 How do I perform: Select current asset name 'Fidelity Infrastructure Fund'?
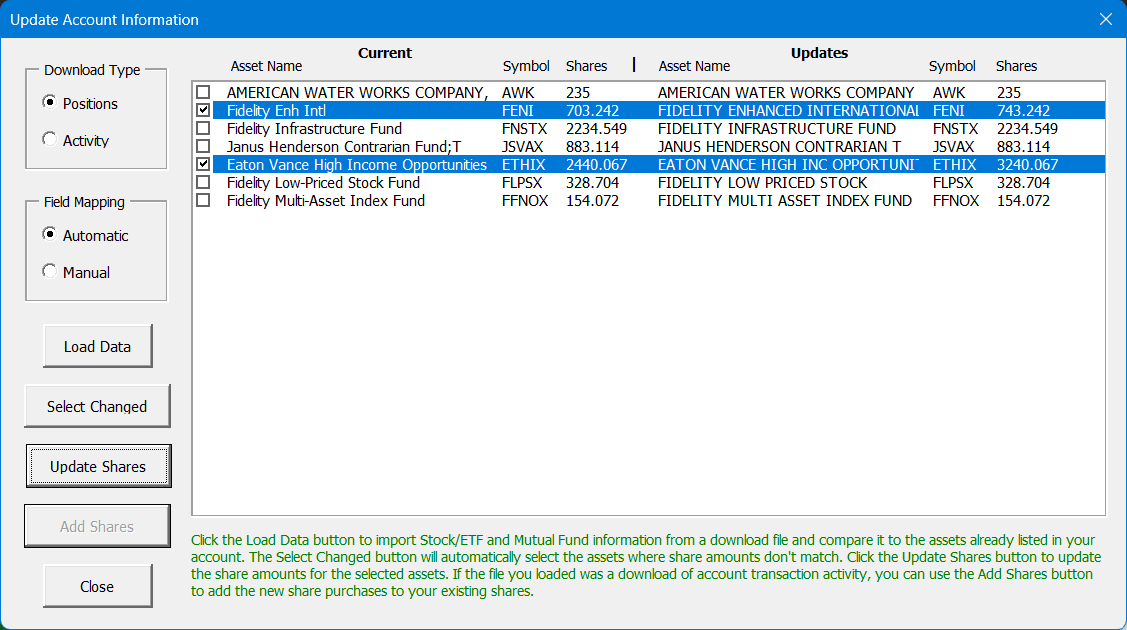click(x=314, y=129)
